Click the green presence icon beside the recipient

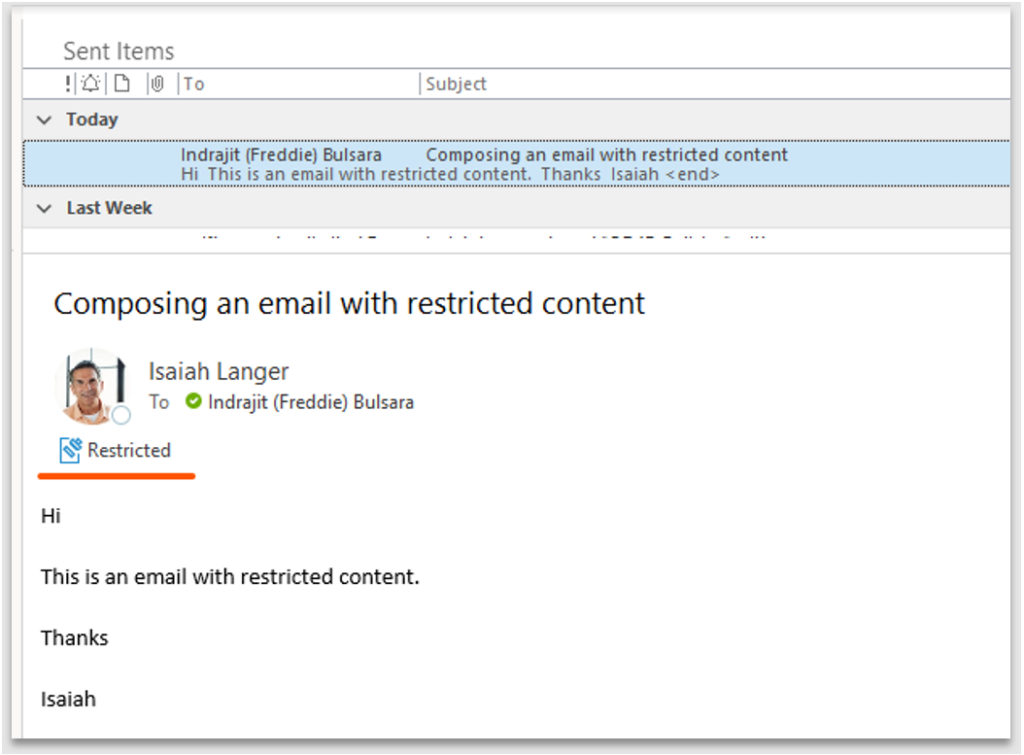[x=194, y=402]
